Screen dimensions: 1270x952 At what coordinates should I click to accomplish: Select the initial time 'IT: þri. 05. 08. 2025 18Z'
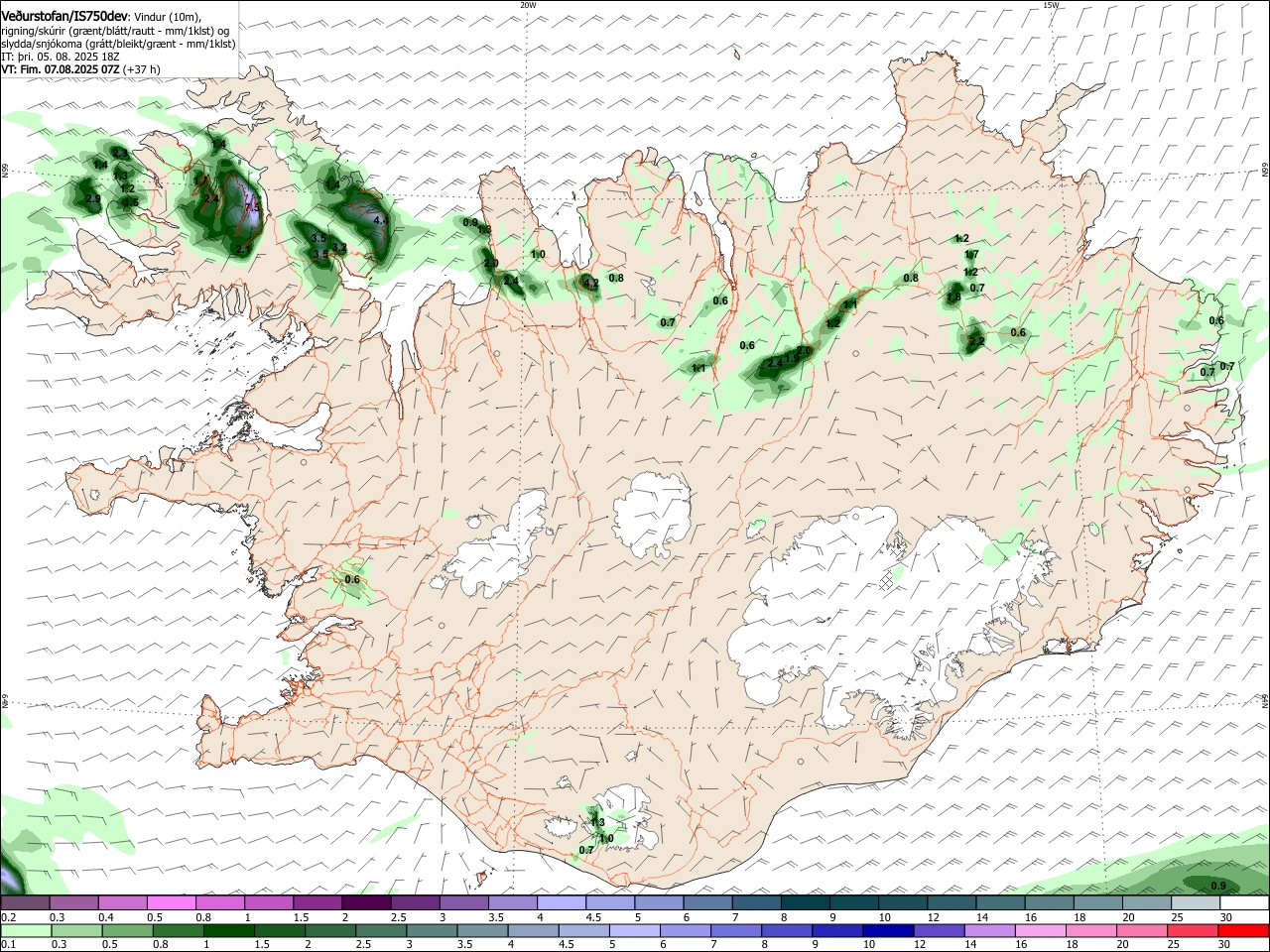point(61,57)
